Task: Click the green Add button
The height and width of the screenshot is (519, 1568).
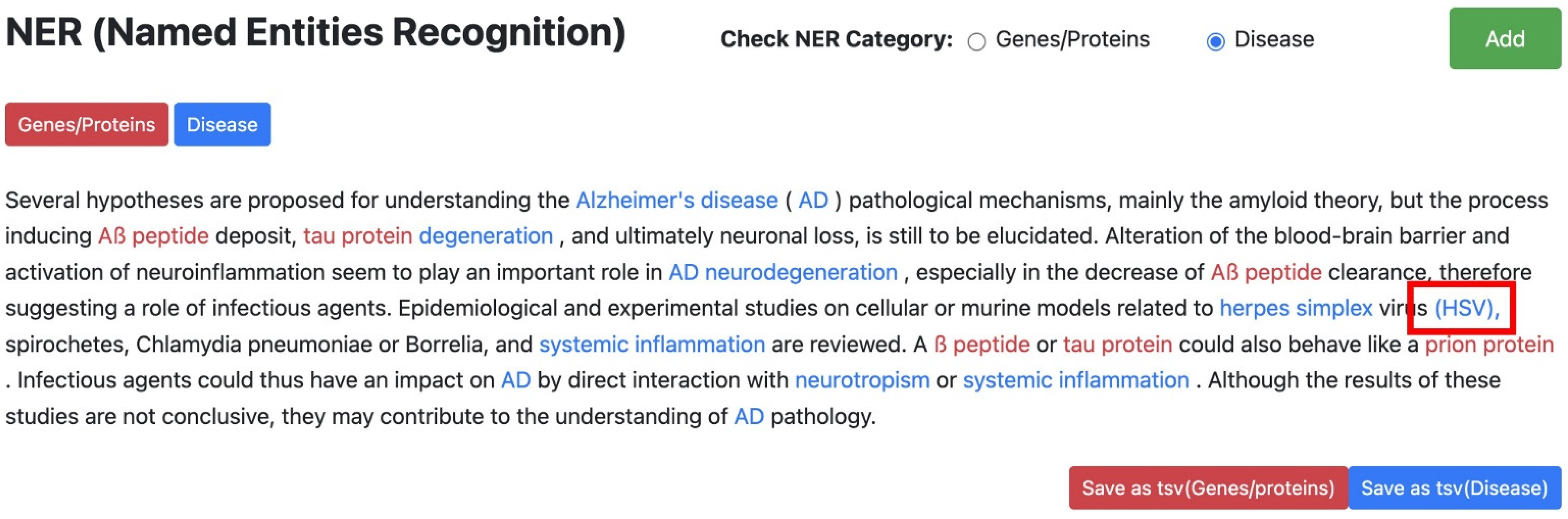Action: click(1504, 39)
